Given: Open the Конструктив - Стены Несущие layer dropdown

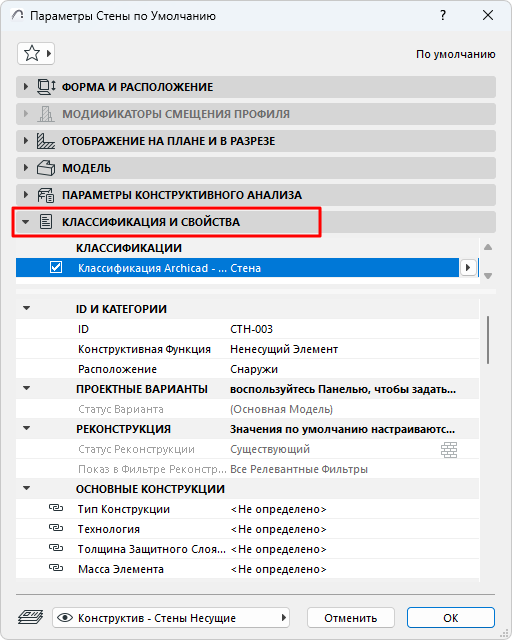Looking at the screenshot, I should pyautogui.click(x=171, y=618).
